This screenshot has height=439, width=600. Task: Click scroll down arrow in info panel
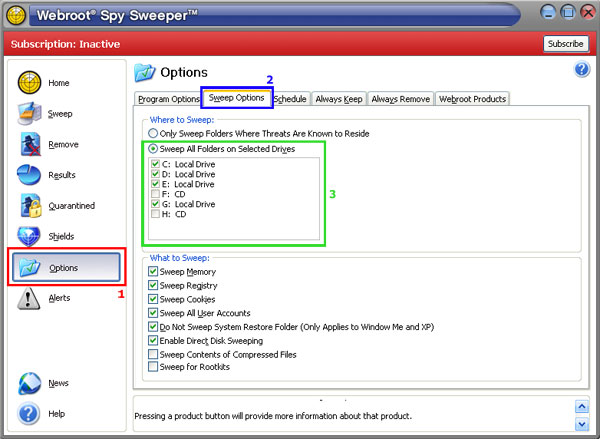582,424
